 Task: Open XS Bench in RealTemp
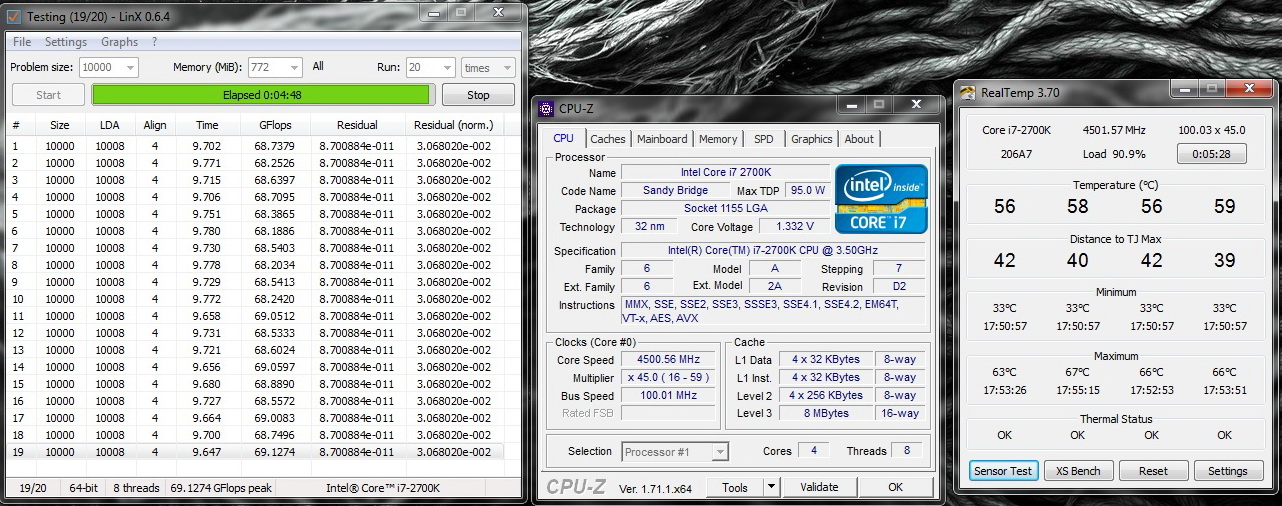[1078, 471]
